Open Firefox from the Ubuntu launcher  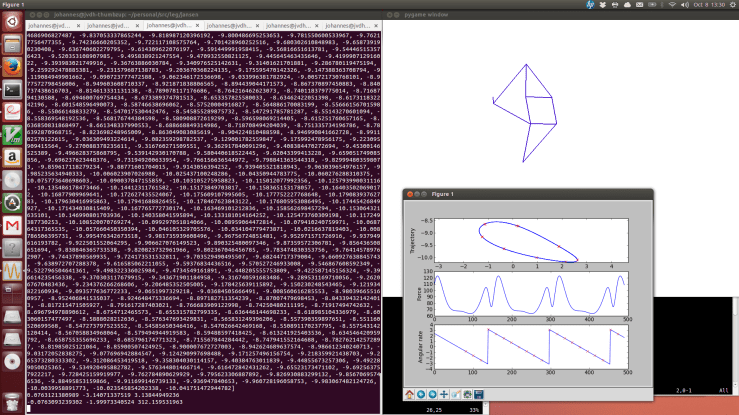click(x=11, y=66)
